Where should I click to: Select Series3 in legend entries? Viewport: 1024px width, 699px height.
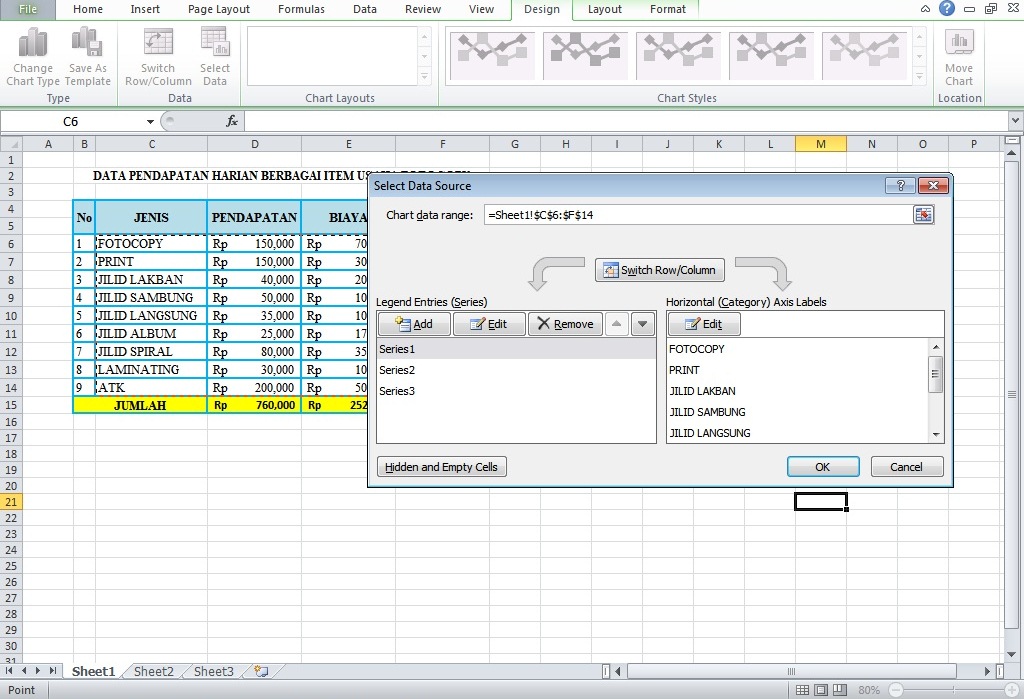[x=516, y=391]
